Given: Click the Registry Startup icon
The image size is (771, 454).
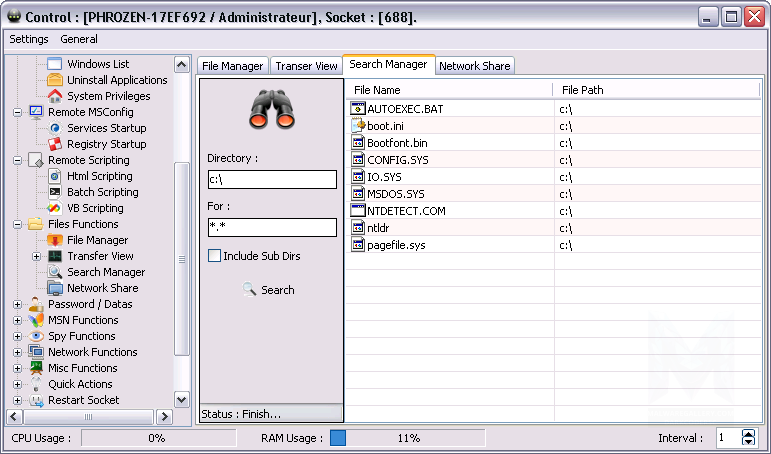Looking at the screenshot, I should pyautogui.click(x=56, y=144).
